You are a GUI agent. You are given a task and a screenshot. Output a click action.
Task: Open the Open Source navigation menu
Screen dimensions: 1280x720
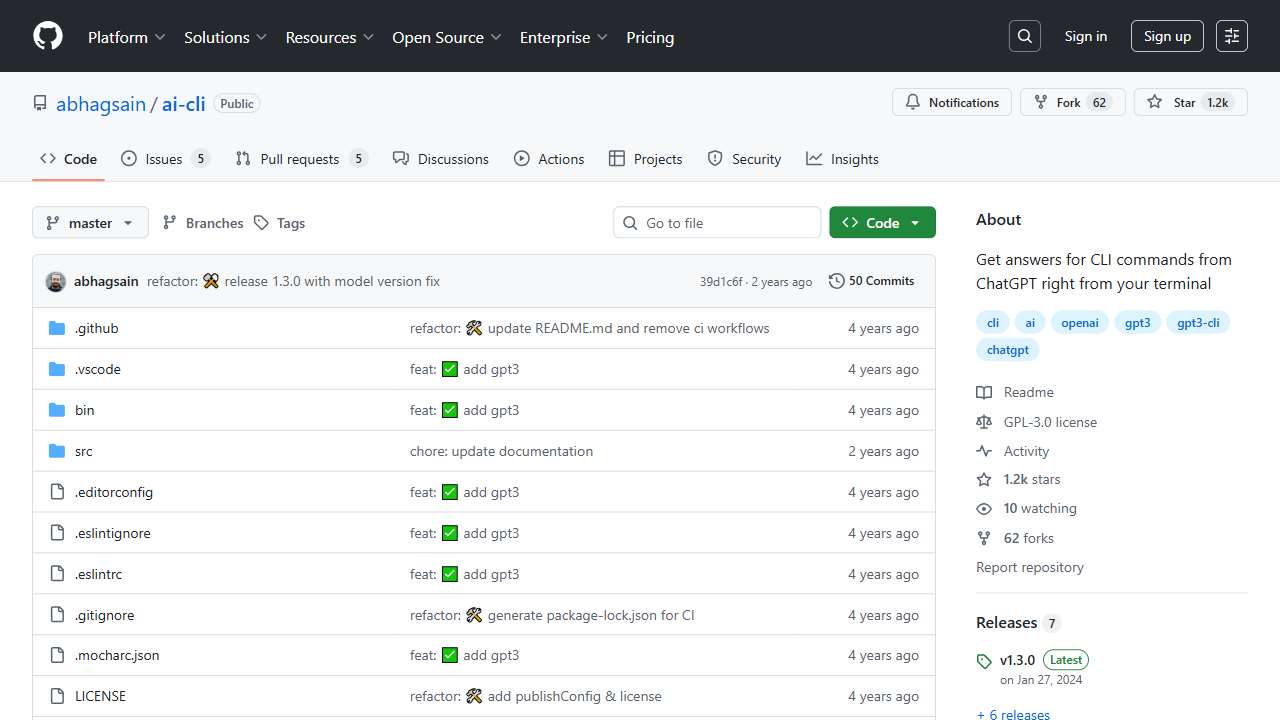pos(446,37)
